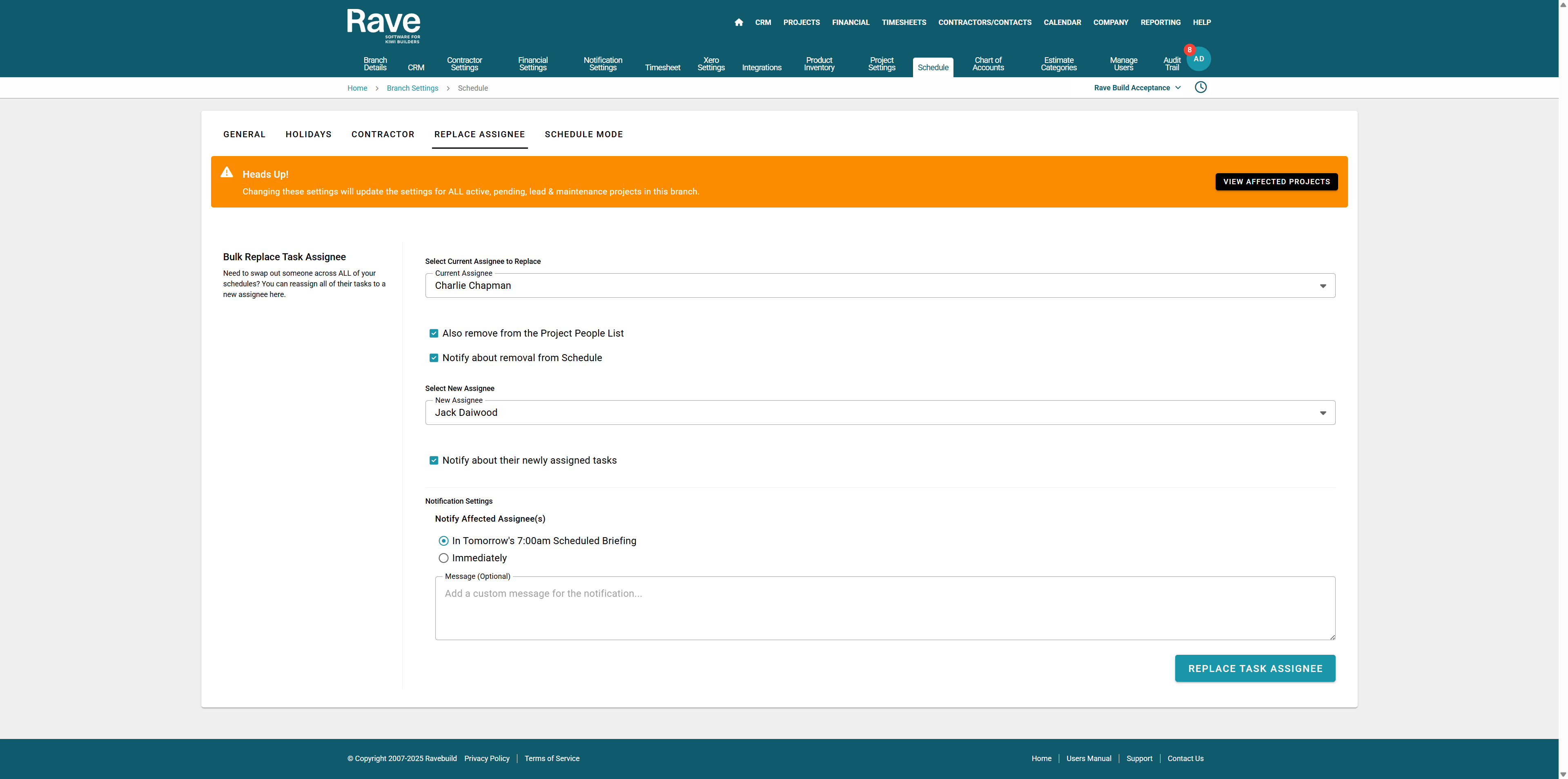Open the clock history icon
Image resolution: width=1568 pixels, height=779 pixels.
click(1200, 87)
